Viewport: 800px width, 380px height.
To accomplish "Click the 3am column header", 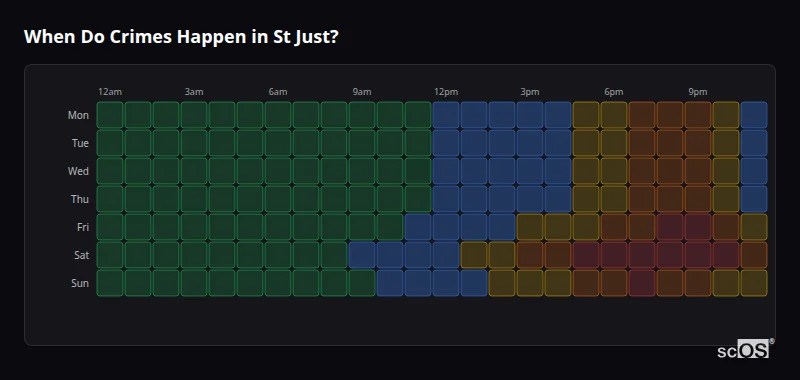I will (194, 92).
